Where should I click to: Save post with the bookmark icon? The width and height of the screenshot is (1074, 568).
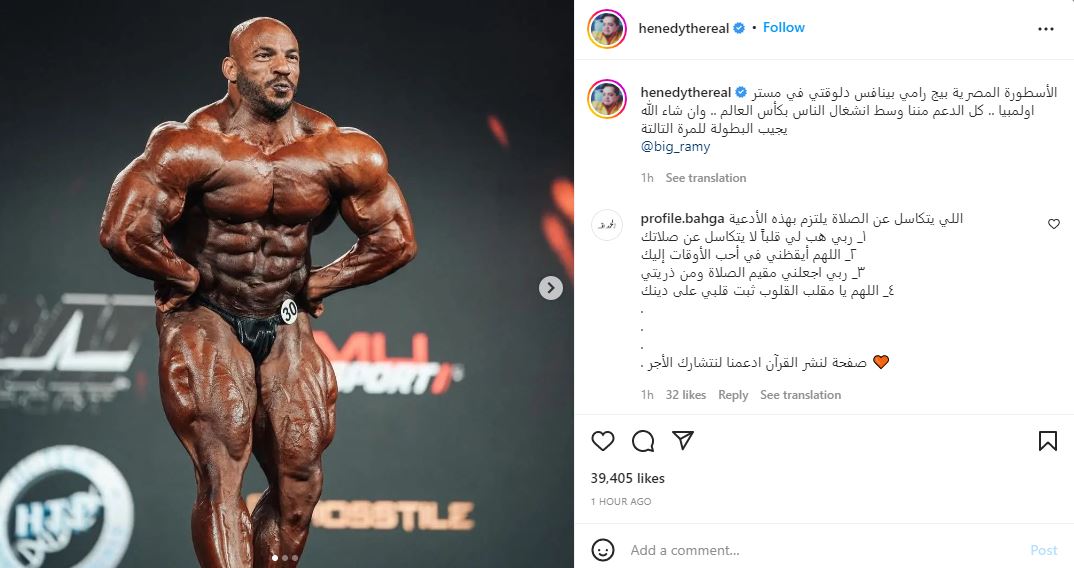(x=1047, y=441)
